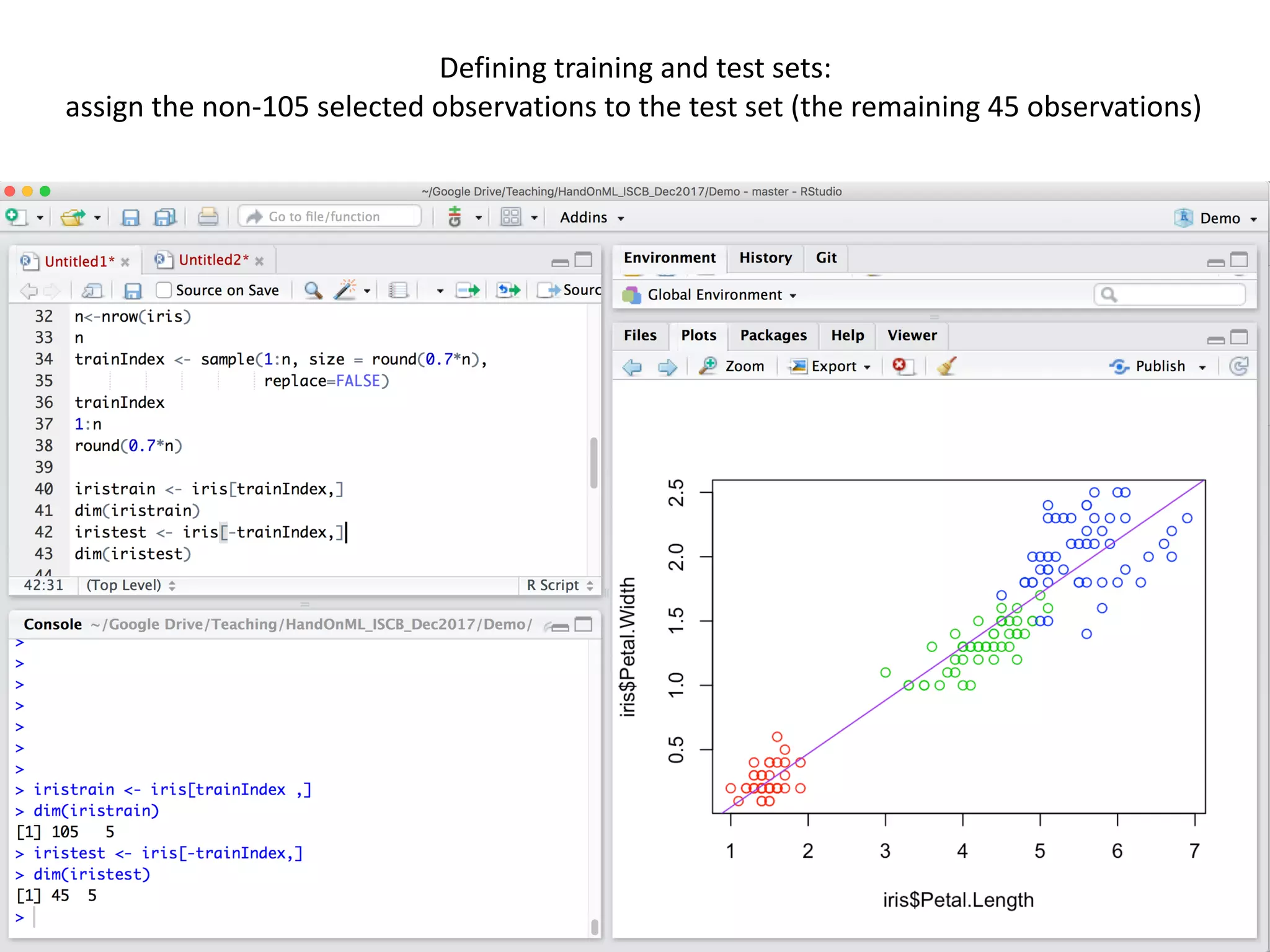Click the Environment search field
Viewport: 1270px width, 952px height.
[x=1170, y=295]
